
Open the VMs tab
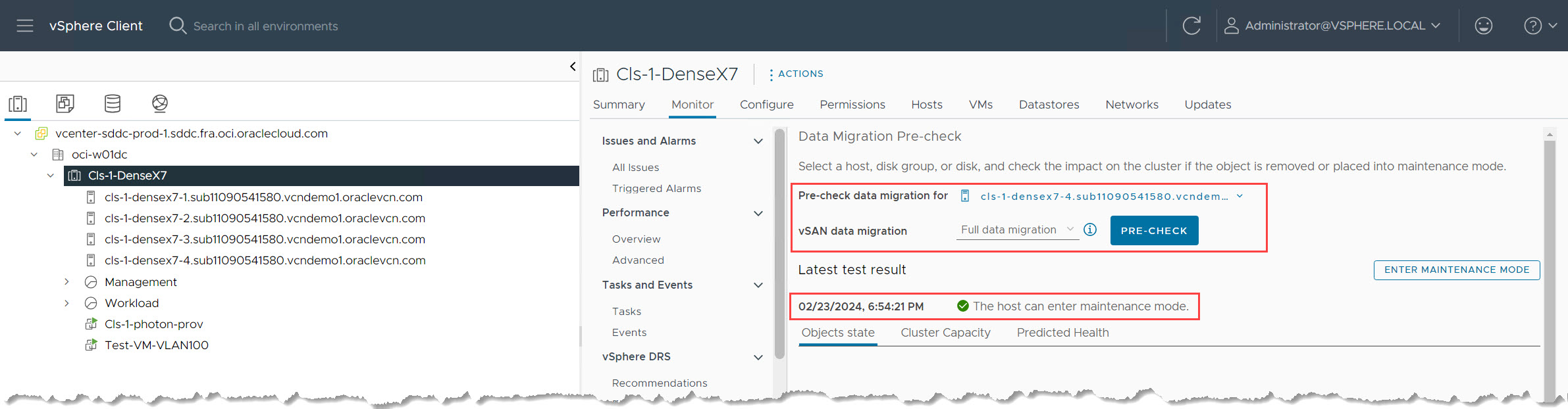981,105
